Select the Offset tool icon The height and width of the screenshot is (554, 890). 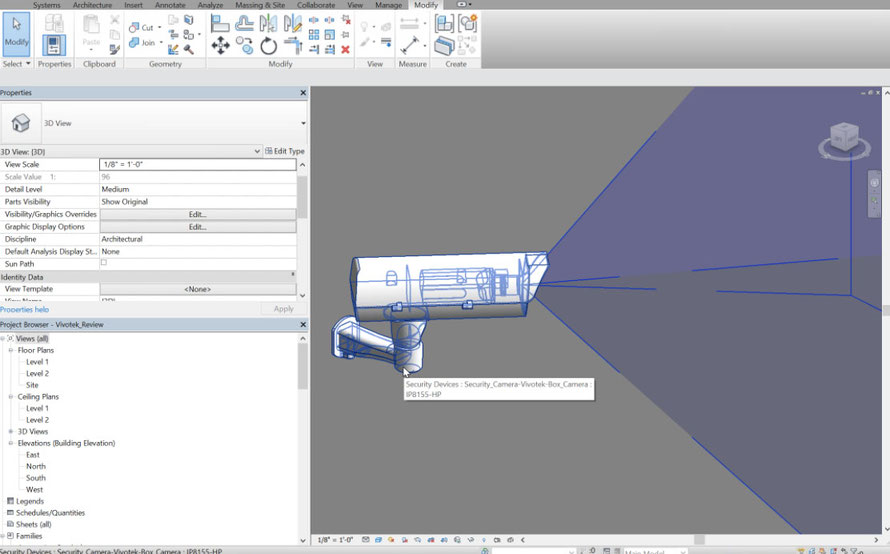click(x=244, y=23)
